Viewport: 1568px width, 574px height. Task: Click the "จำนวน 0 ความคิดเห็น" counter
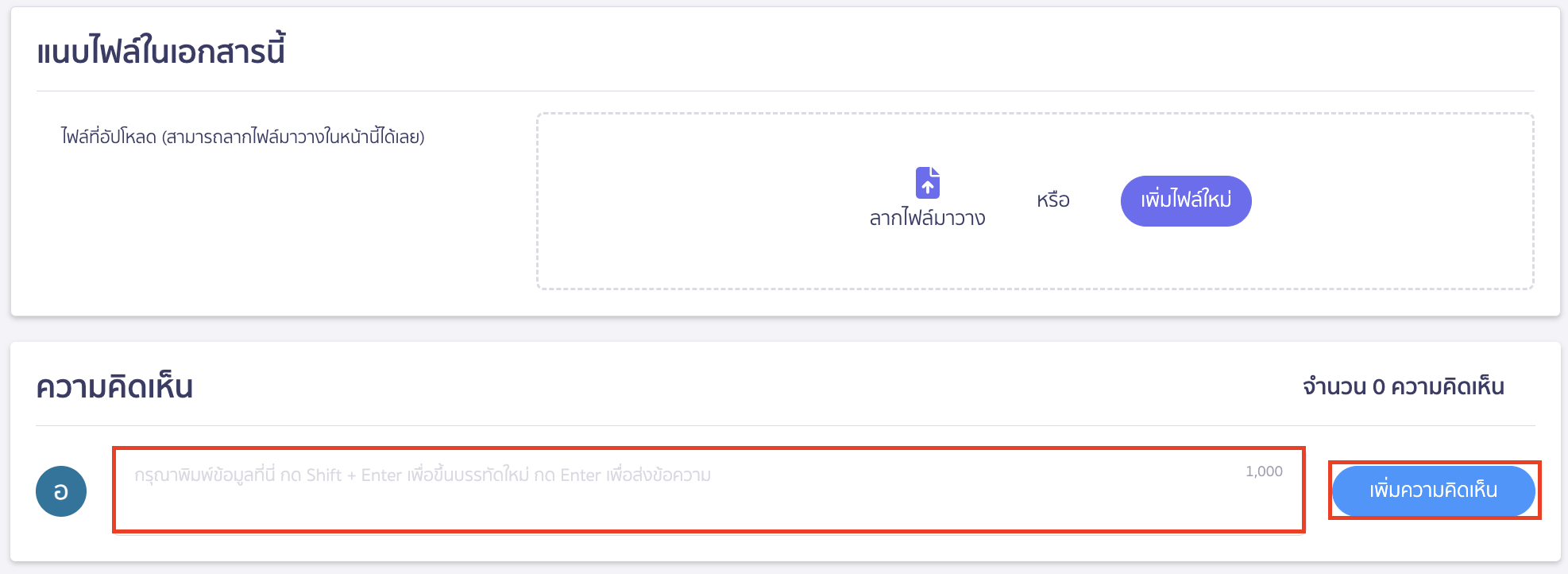point(1403,387)
